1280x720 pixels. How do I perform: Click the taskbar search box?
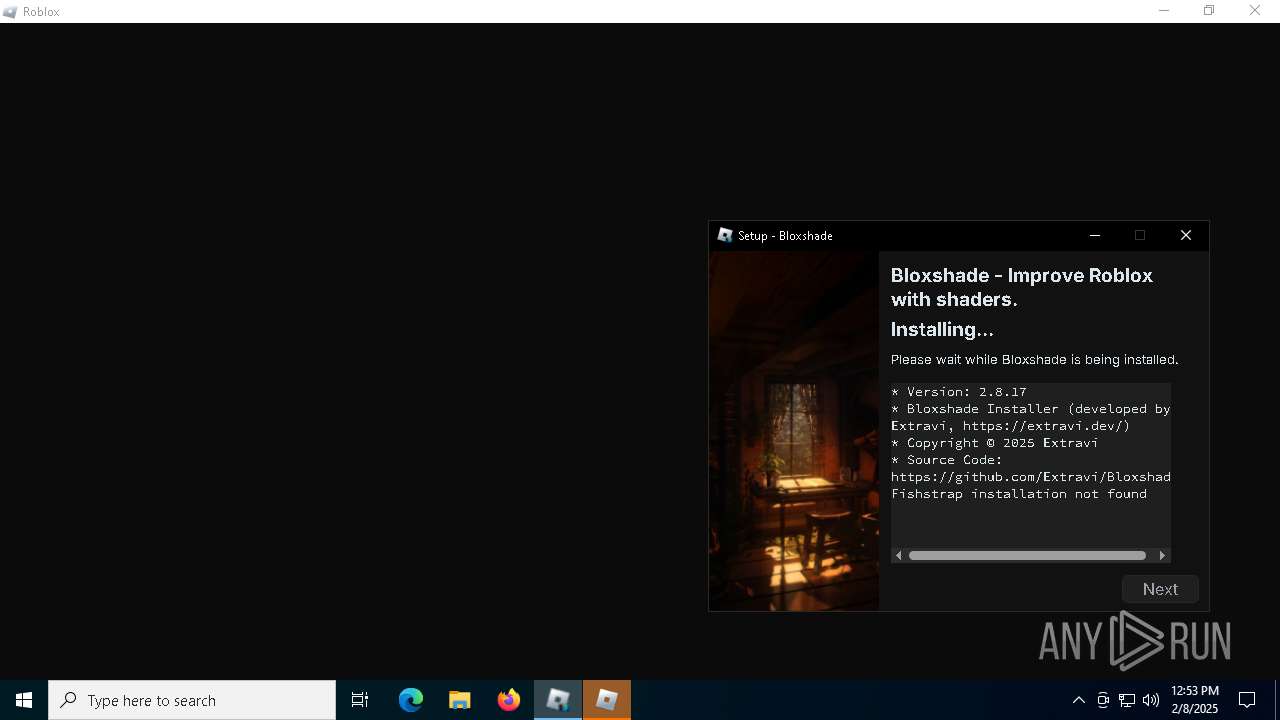pyautogui.click(x=192, y=700)
